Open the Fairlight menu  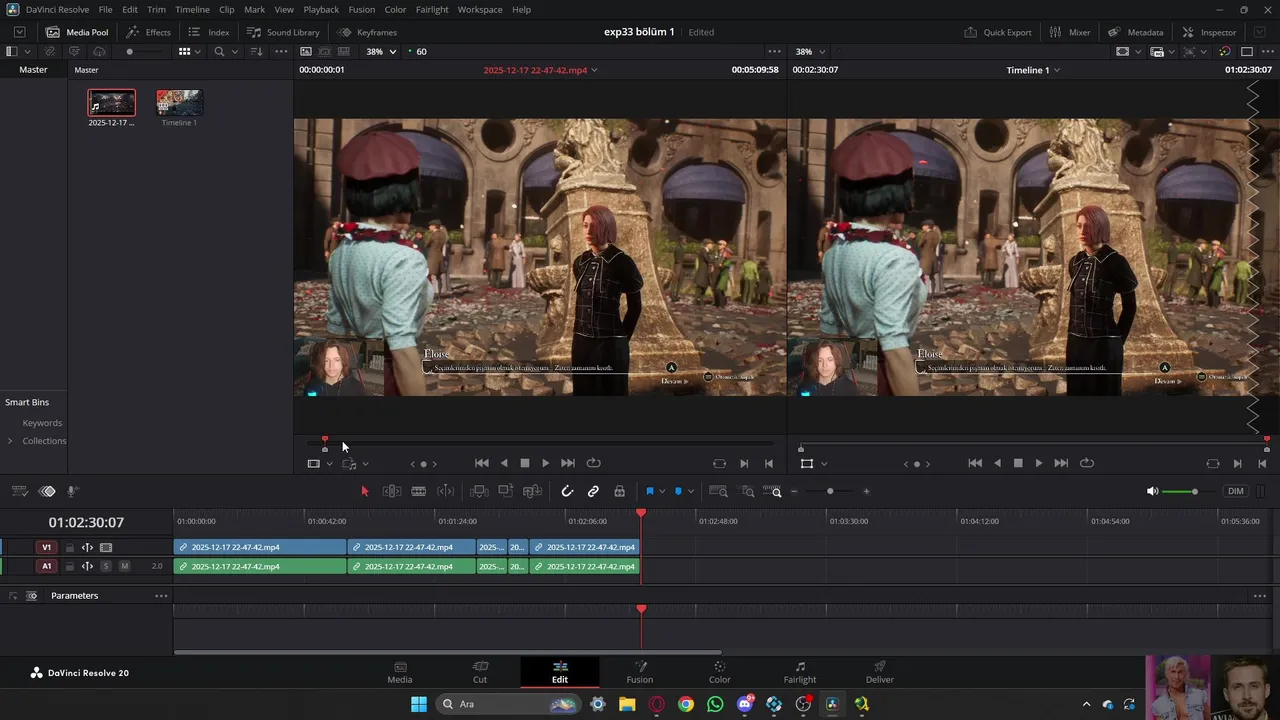432,9
